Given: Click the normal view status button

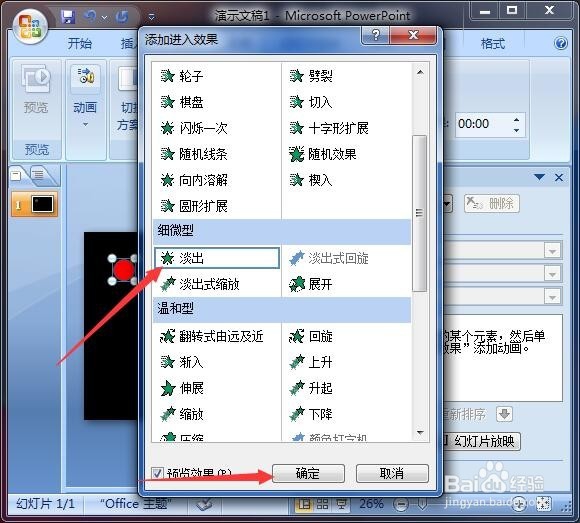Looking at the screenshot, I should 305,503.
